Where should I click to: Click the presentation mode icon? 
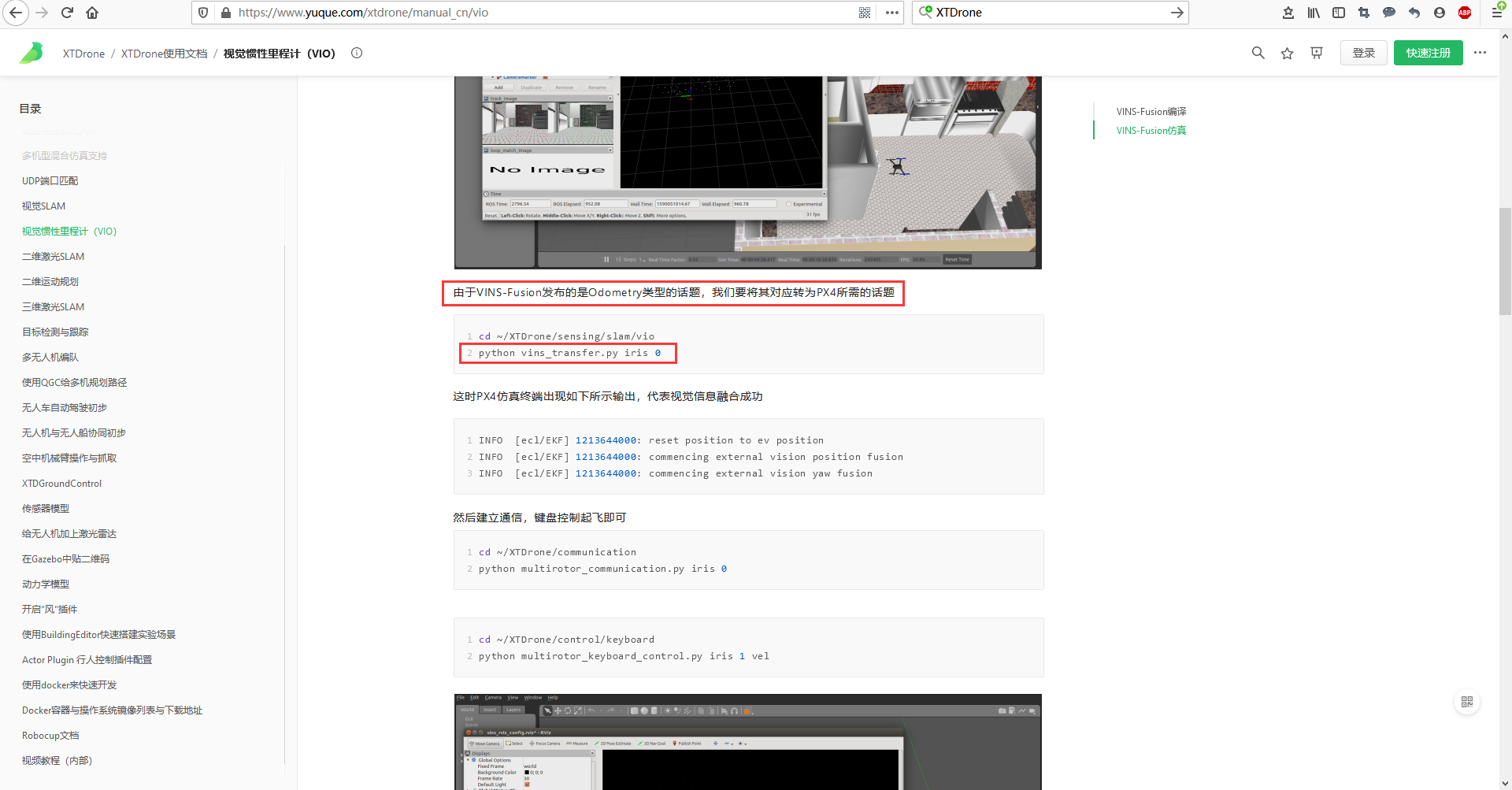click(1317, 53)
